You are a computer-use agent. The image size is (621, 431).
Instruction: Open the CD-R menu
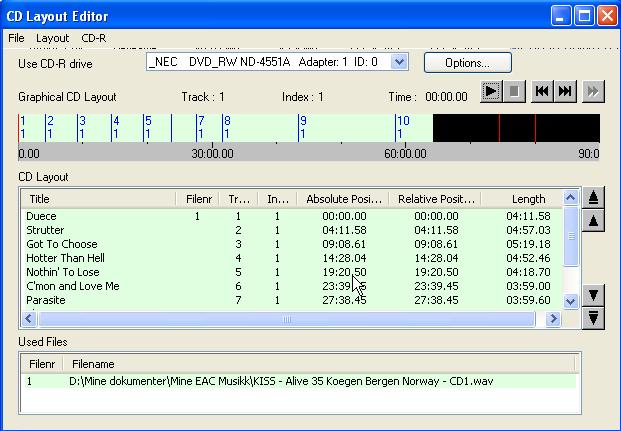click(93, 38)
